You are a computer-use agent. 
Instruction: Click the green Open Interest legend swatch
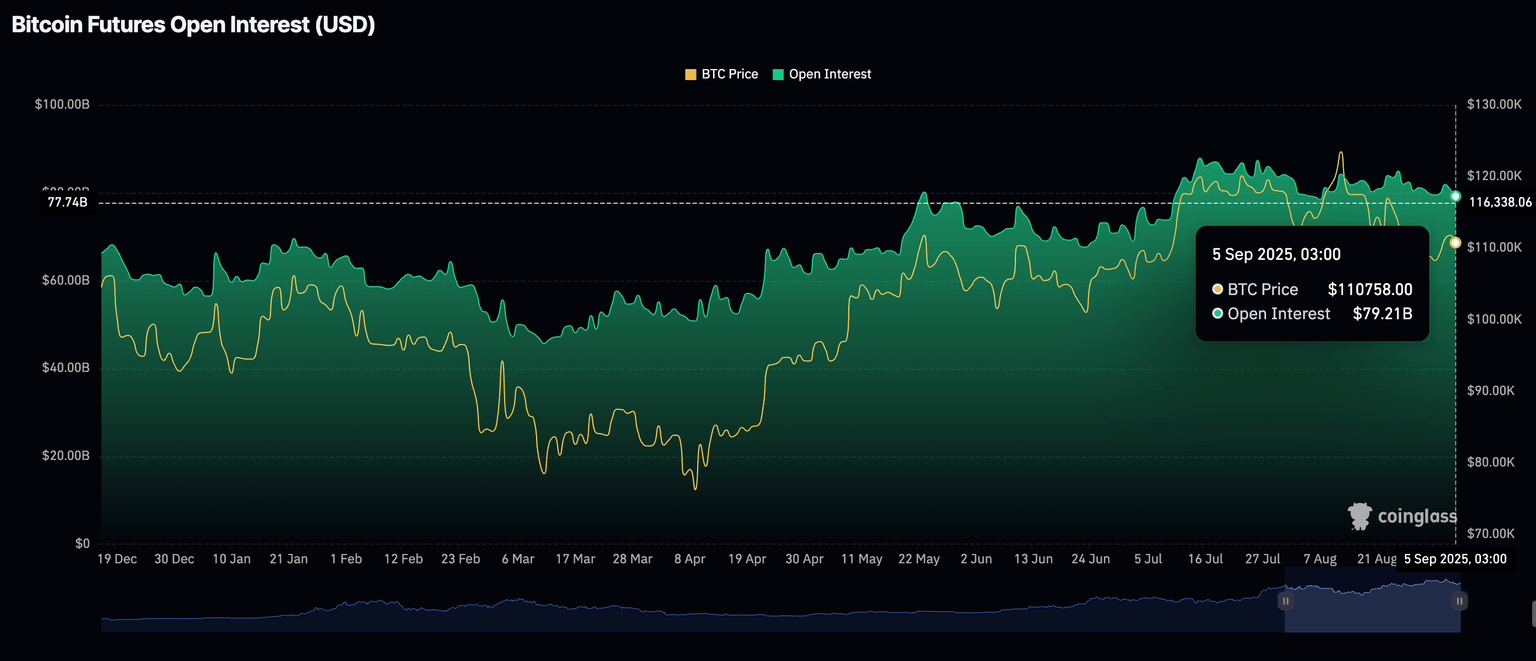pyautogui.click(x=777, y=74)
